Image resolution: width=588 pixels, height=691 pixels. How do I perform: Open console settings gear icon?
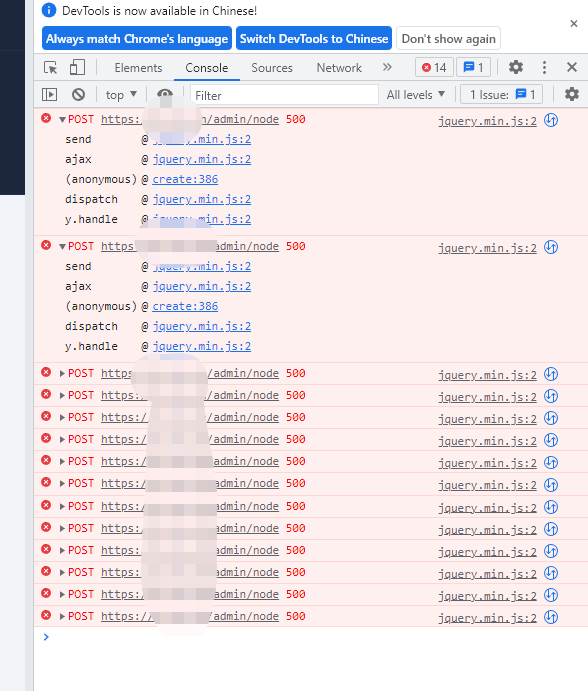572,94
